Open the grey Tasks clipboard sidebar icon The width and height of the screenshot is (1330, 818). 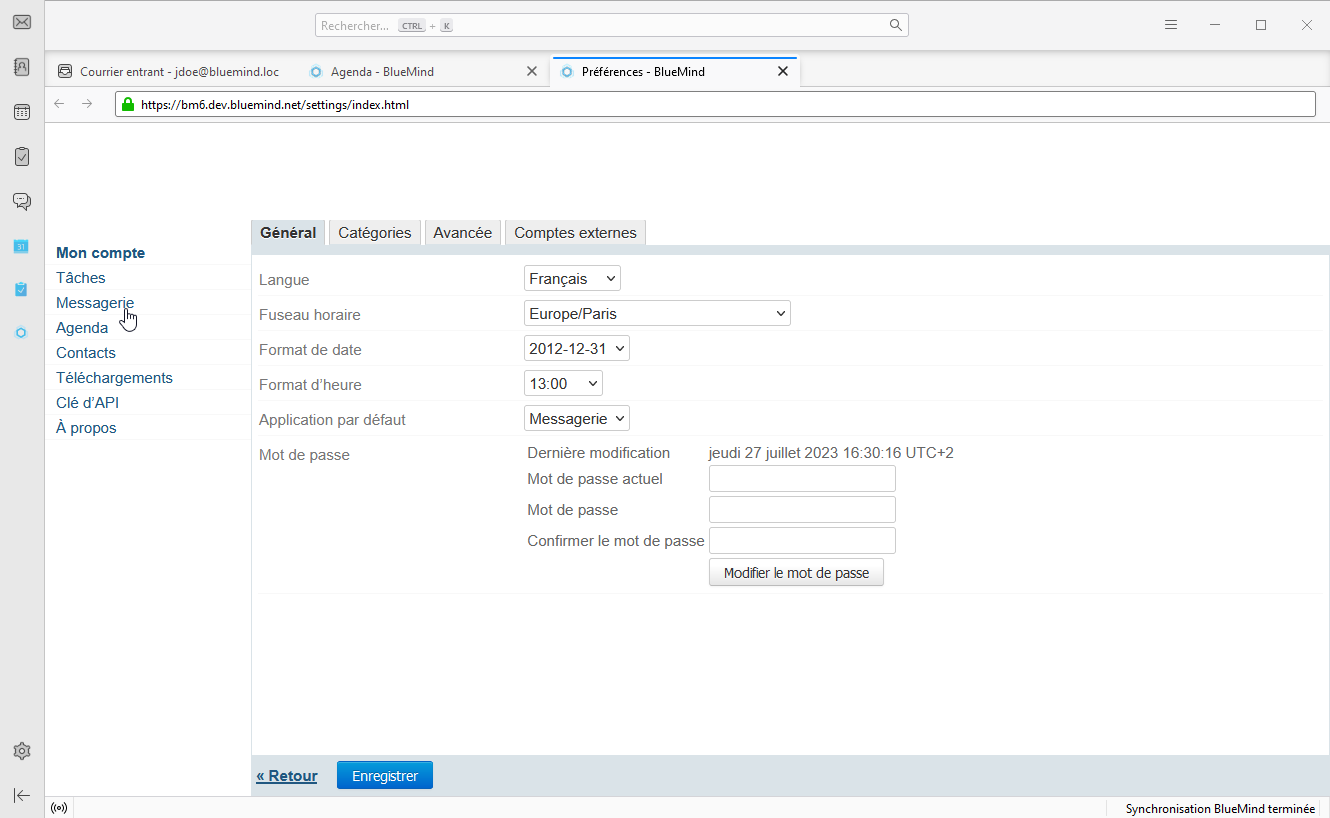tap(21, 157)
